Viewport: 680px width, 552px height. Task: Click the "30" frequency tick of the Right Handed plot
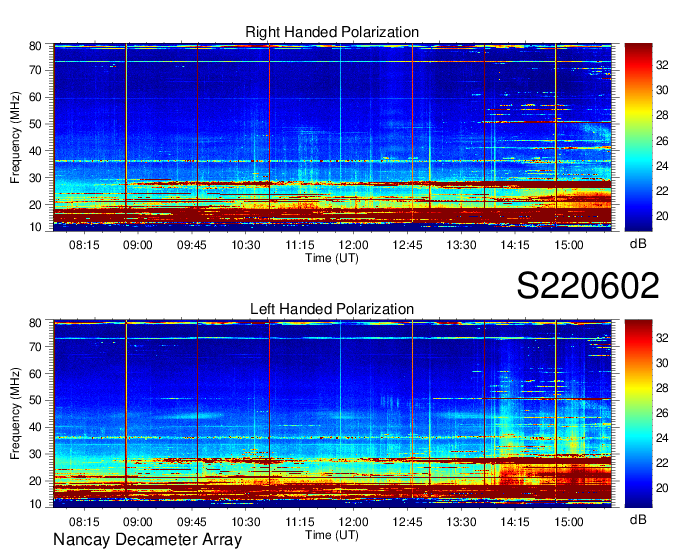tap(35, 178)
